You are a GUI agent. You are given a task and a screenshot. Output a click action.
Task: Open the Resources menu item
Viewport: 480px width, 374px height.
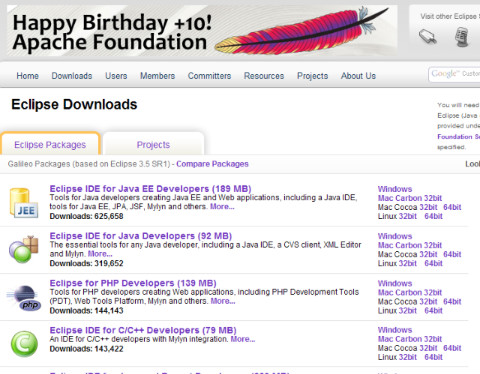[264, 76]
